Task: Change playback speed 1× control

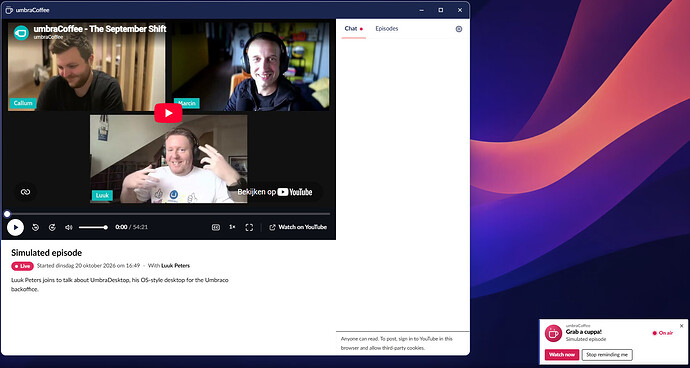Action: pyautogui.click(x=232, y=227)
